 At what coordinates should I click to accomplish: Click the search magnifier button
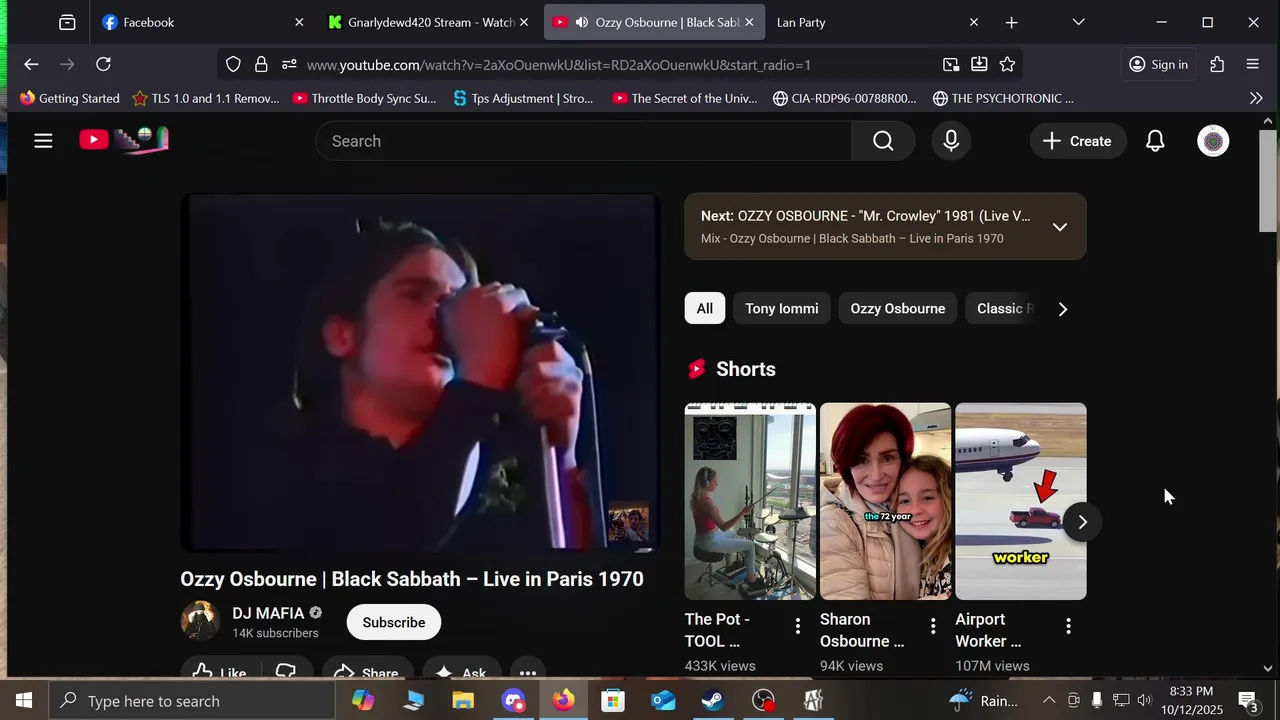[883, 141]
